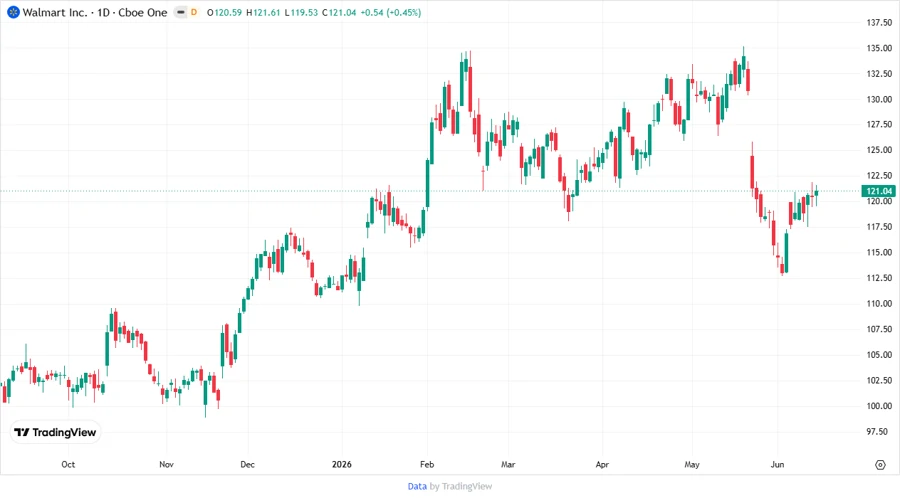The image size is (900, 498).
Task: Click the May label on time axis
Action: pos(692,464)
